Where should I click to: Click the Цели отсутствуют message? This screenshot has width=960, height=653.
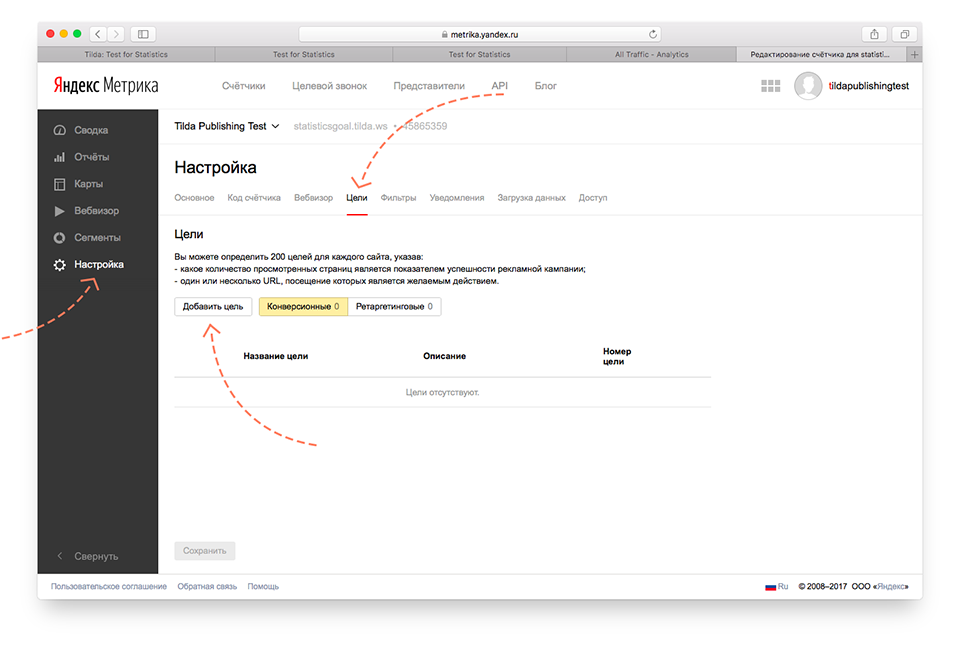[x=442, y=392]
